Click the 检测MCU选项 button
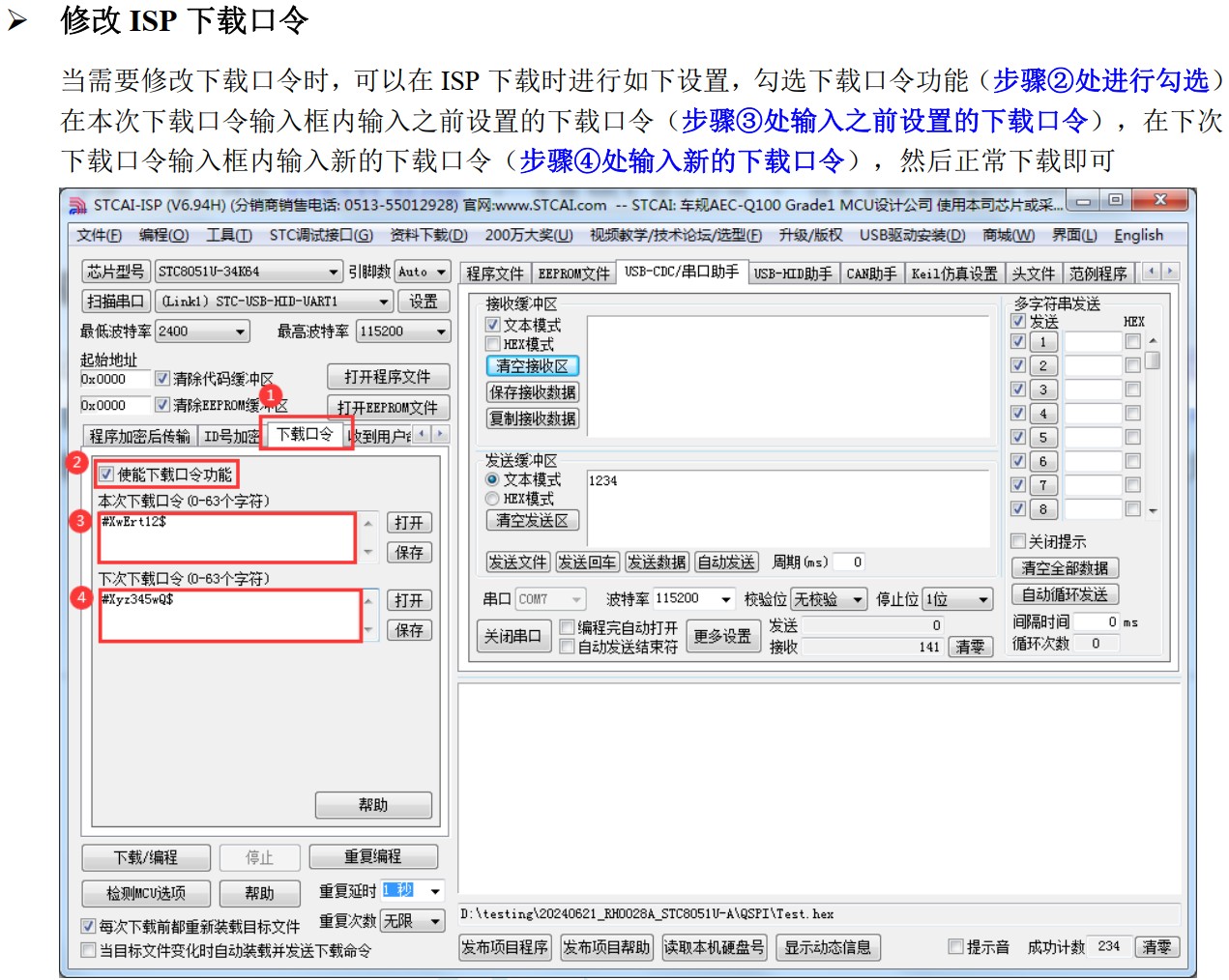Image resolution: width=1229 pixels, height=980 pixels. tap(146, 893)
